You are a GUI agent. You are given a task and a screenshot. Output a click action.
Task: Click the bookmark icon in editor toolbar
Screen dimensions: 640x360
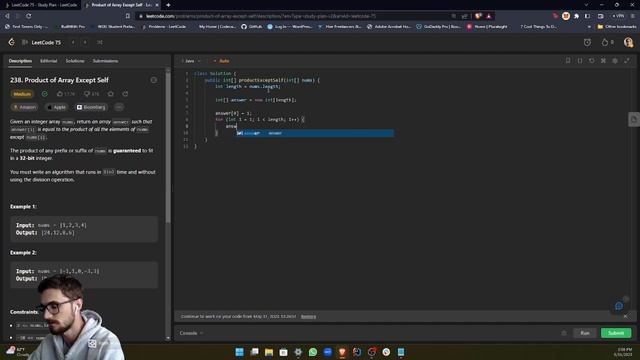(568, 61)
